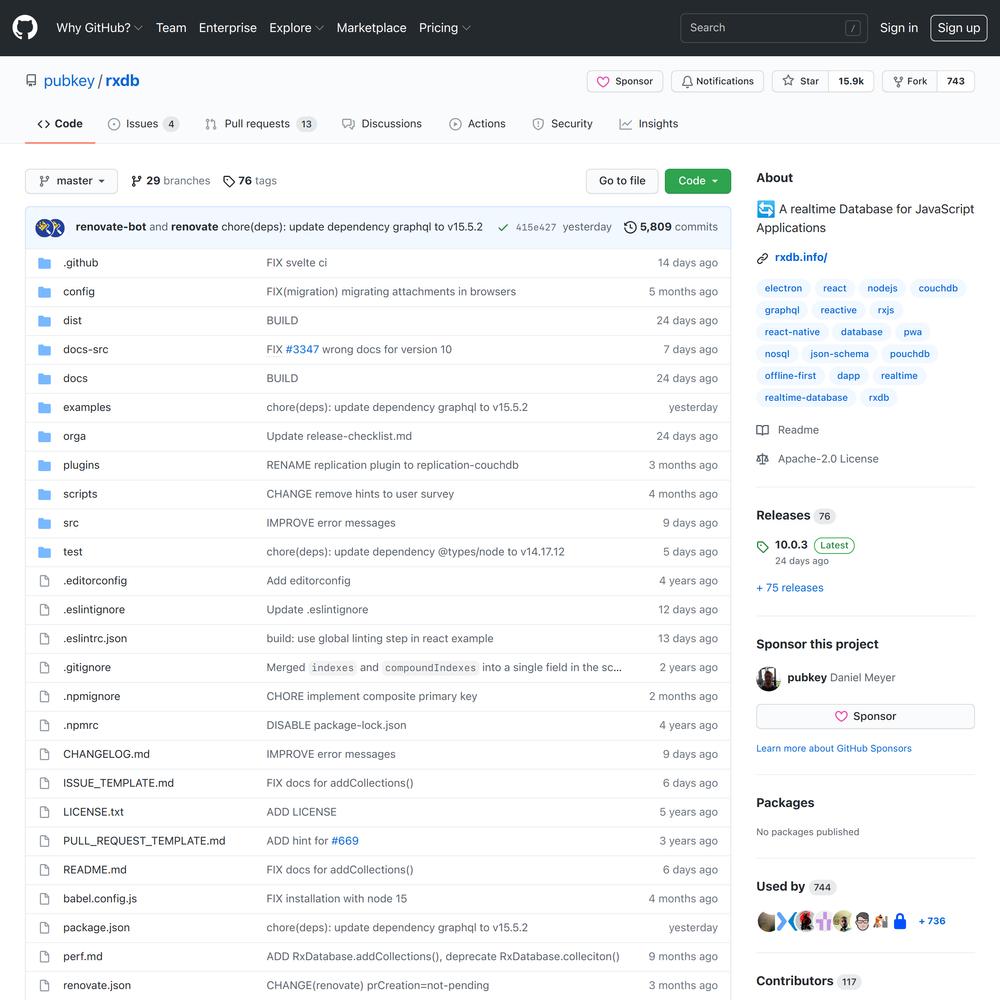Switch to the Issues tab

pos(143,124)
